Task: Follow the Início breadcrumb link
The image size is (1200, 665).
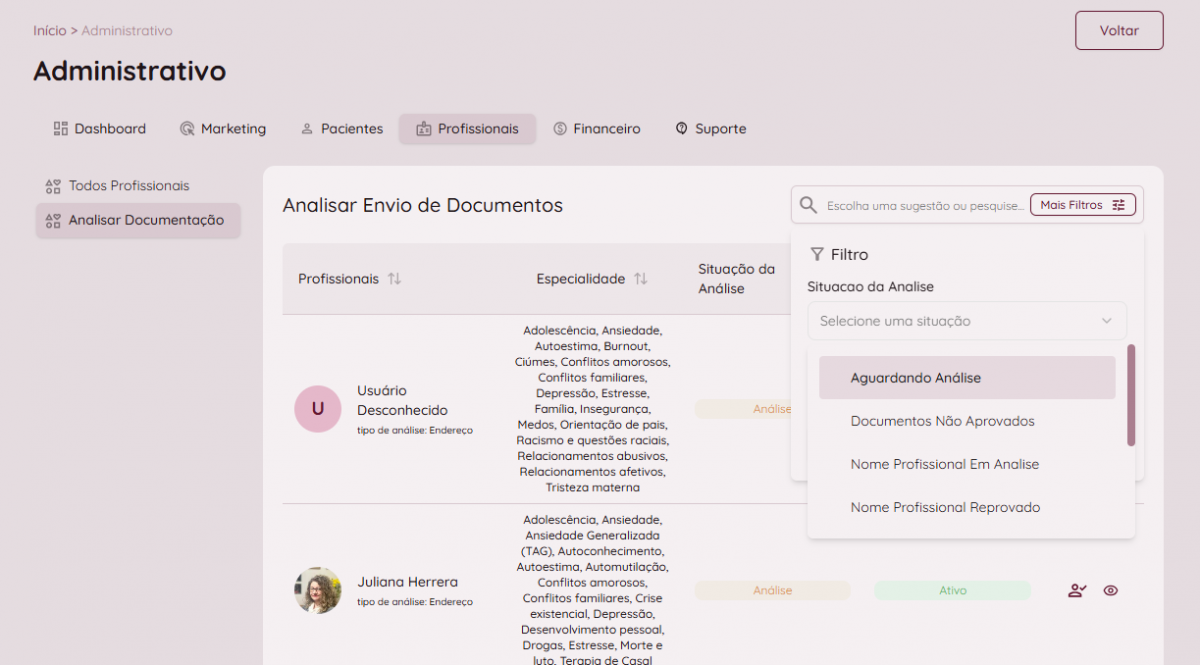Action: (x=49, y=31)
